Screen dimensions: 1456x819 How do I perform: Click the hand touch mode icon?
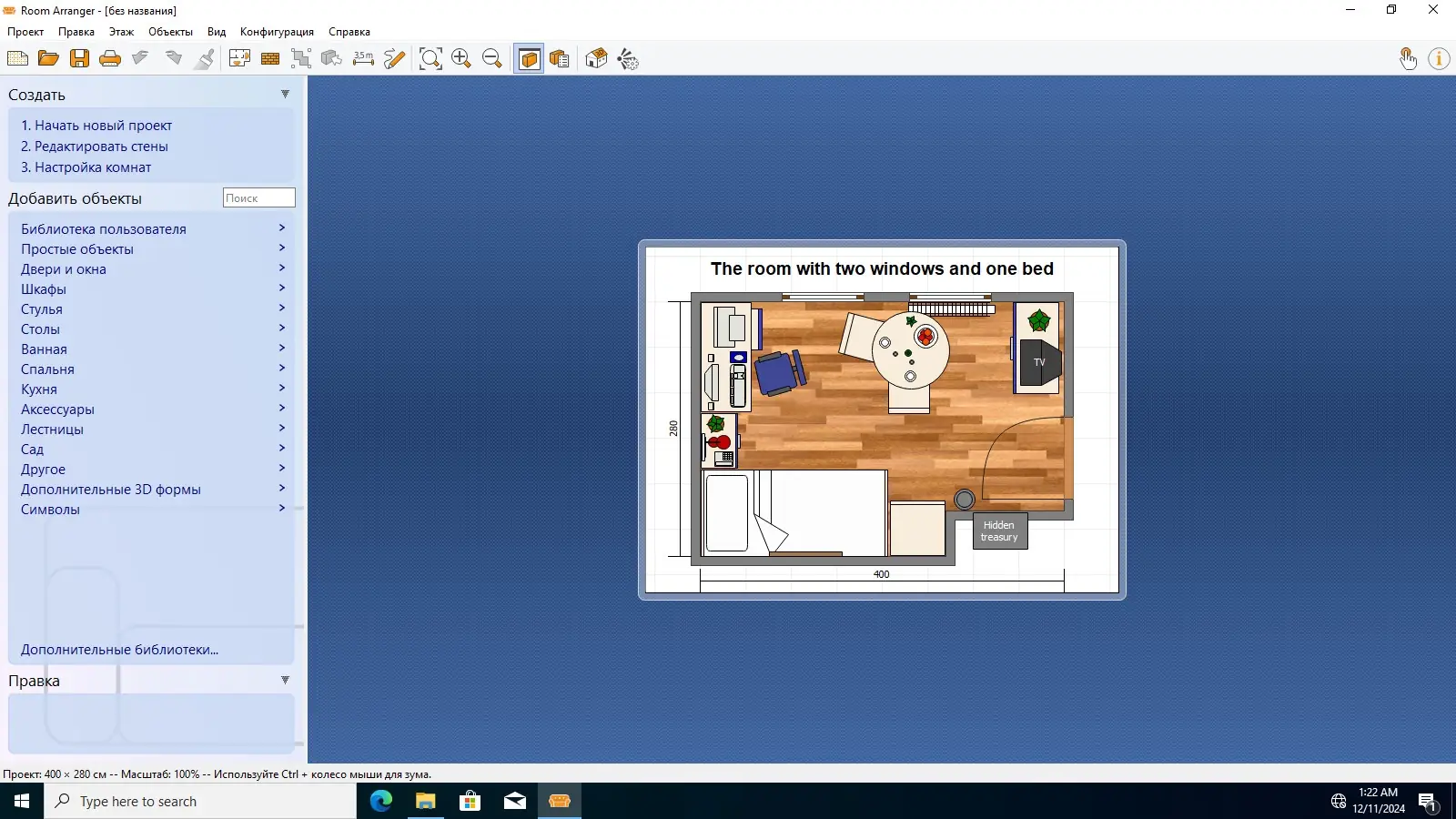pos(1408,59)
